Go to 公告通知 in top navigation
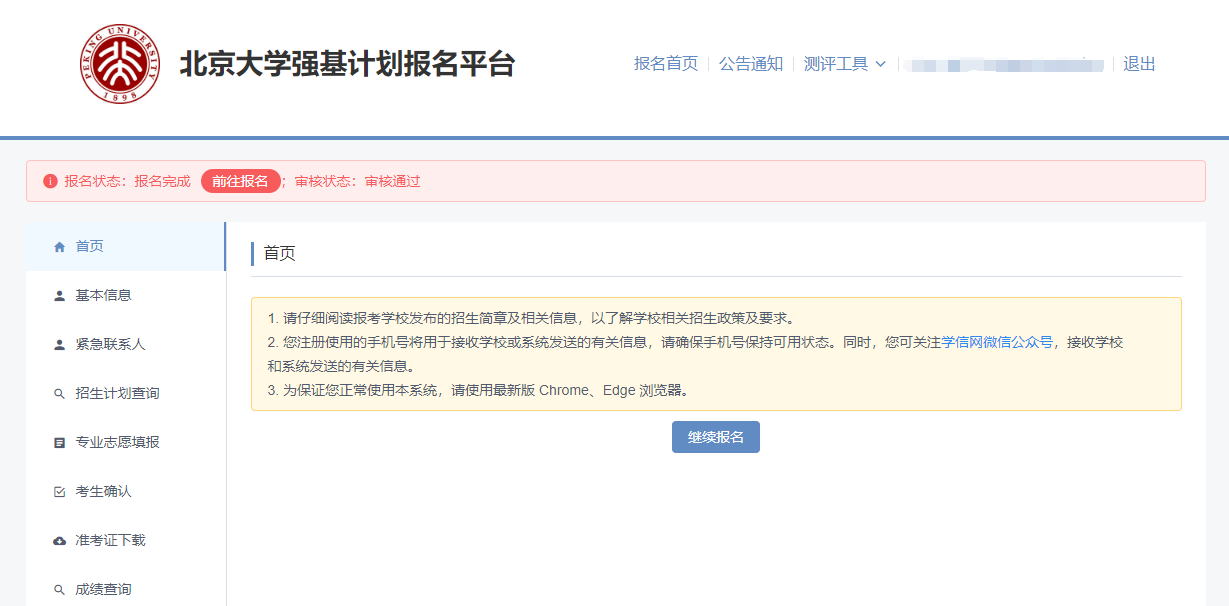 coord(751,64)
